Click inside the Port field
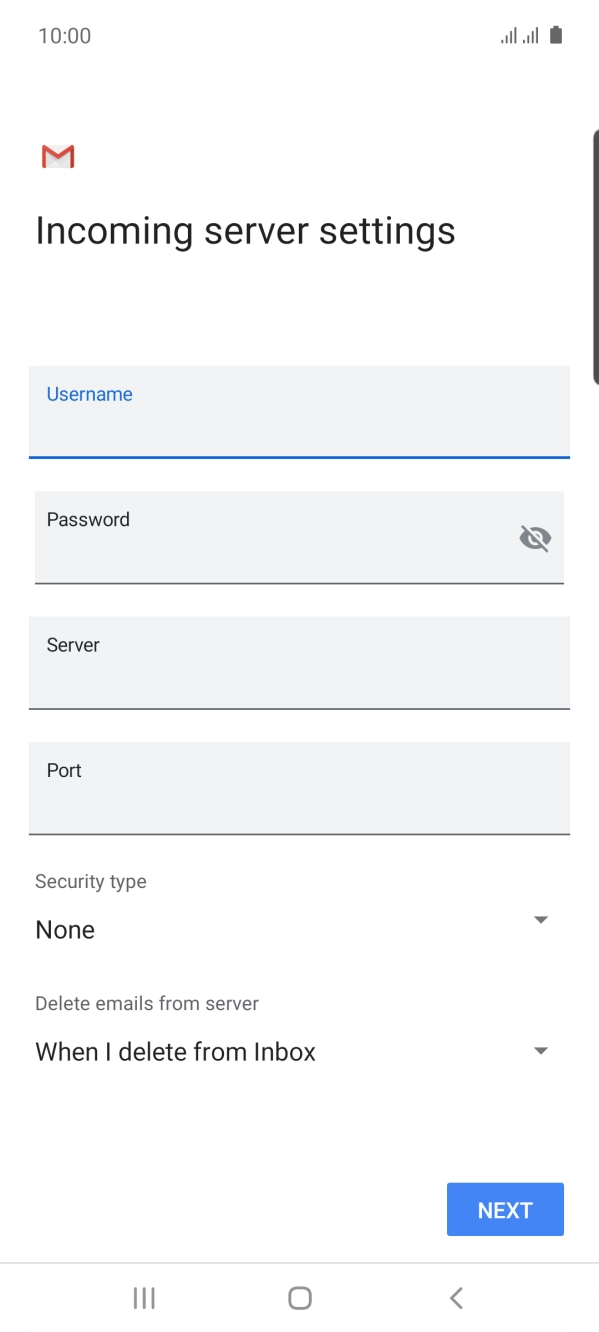 pos(299,789)
